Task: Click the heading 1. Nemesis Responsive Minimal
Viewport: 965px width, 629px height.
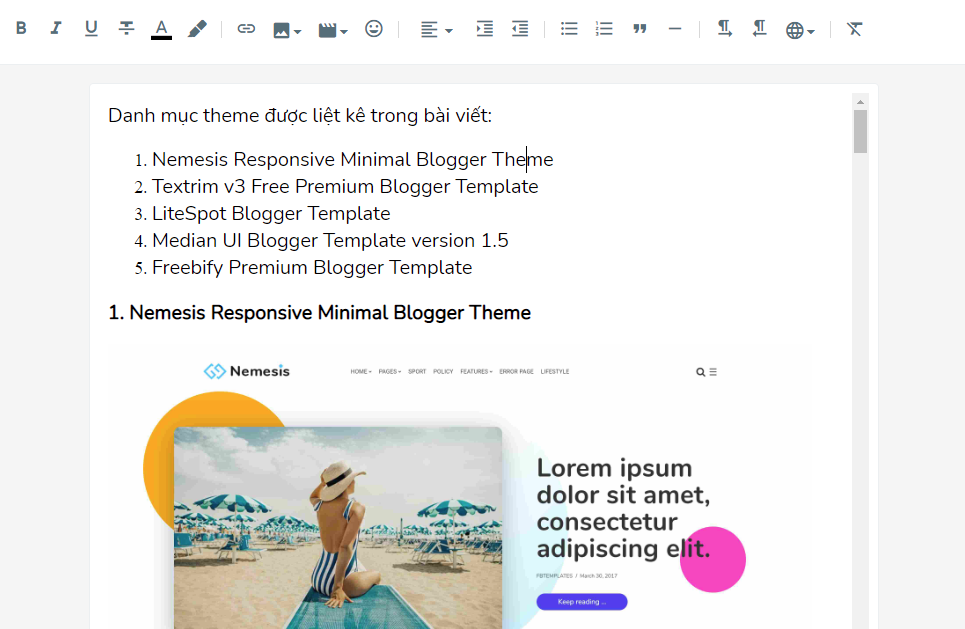Action: [319, 313]
